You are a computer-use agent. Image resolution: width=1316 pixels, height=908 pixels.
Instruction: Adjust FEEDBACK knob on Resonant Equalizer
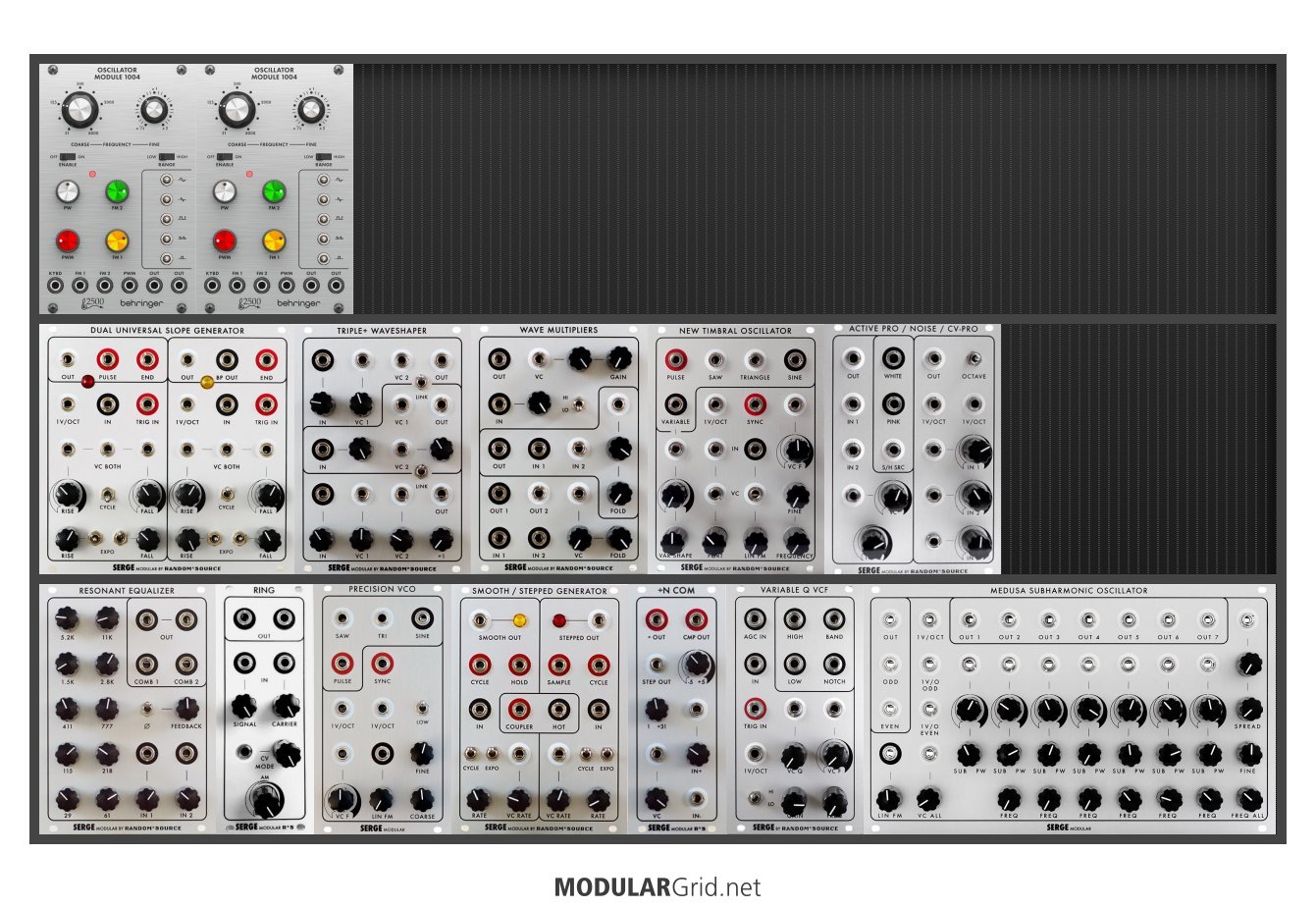pos(186,709)
